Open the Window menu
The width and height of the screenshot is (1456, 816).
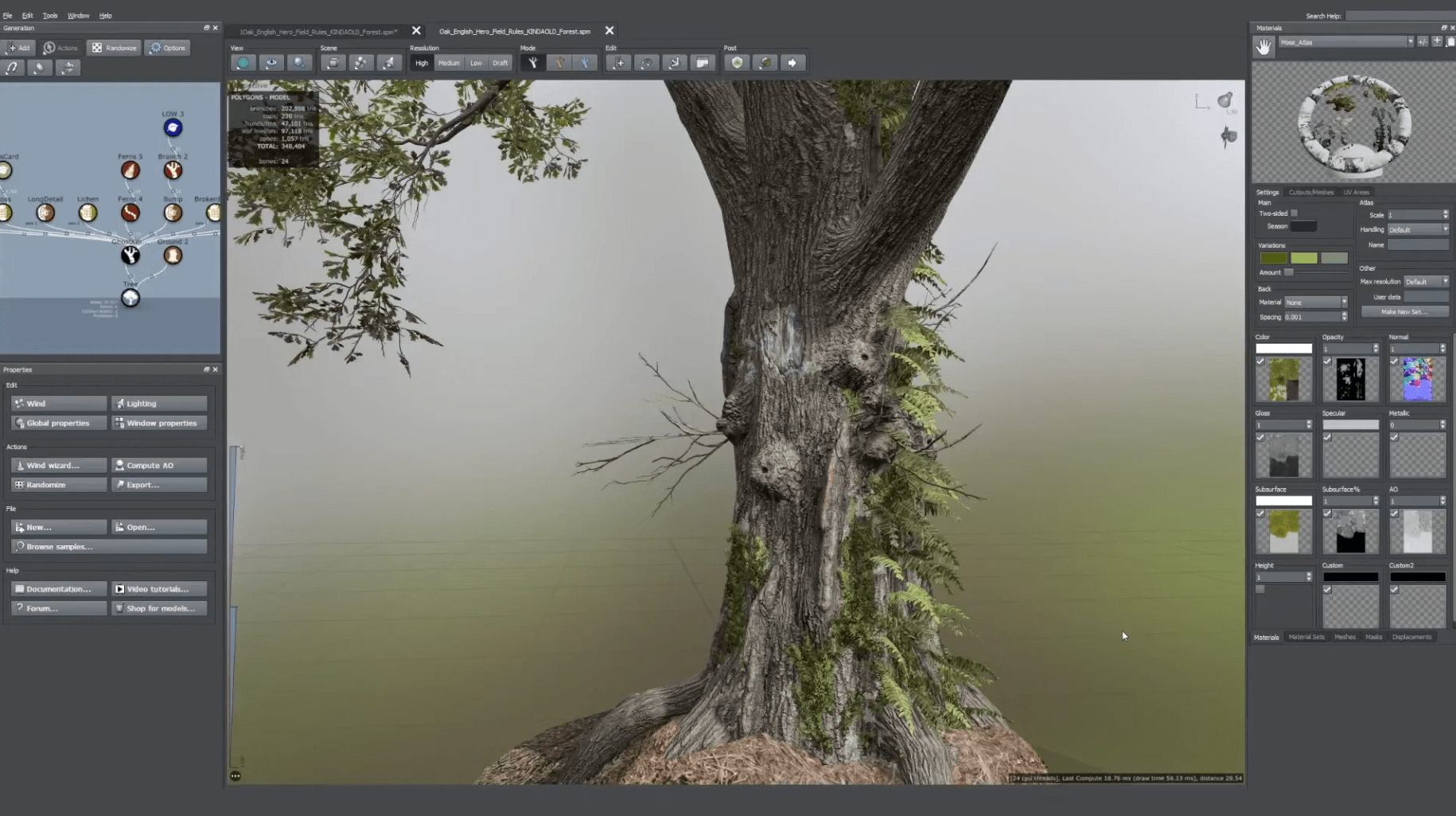(x=78, y=16)
